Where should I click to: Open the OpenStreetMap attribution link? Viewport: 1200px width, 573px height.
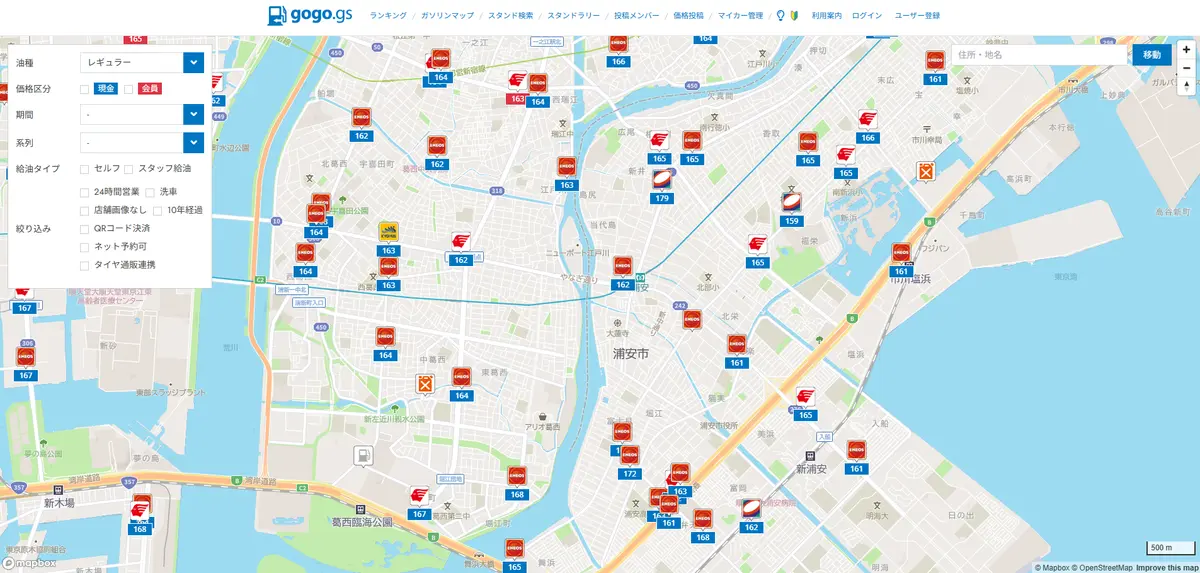coord(1100,567)
